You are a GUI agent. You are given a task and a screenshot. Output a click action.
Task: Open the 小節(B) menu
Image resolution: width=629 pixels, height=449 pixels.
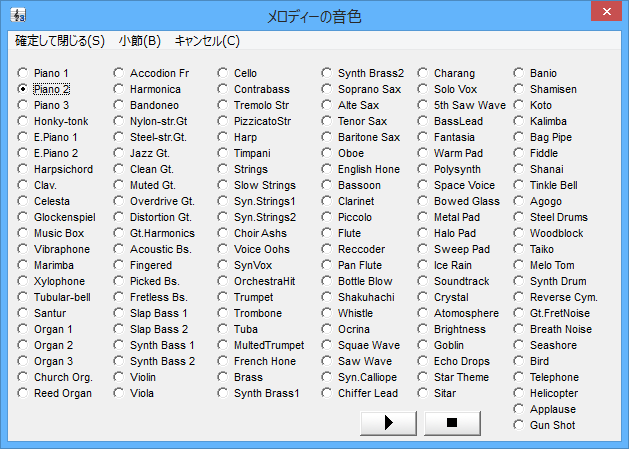coord(139,41)
